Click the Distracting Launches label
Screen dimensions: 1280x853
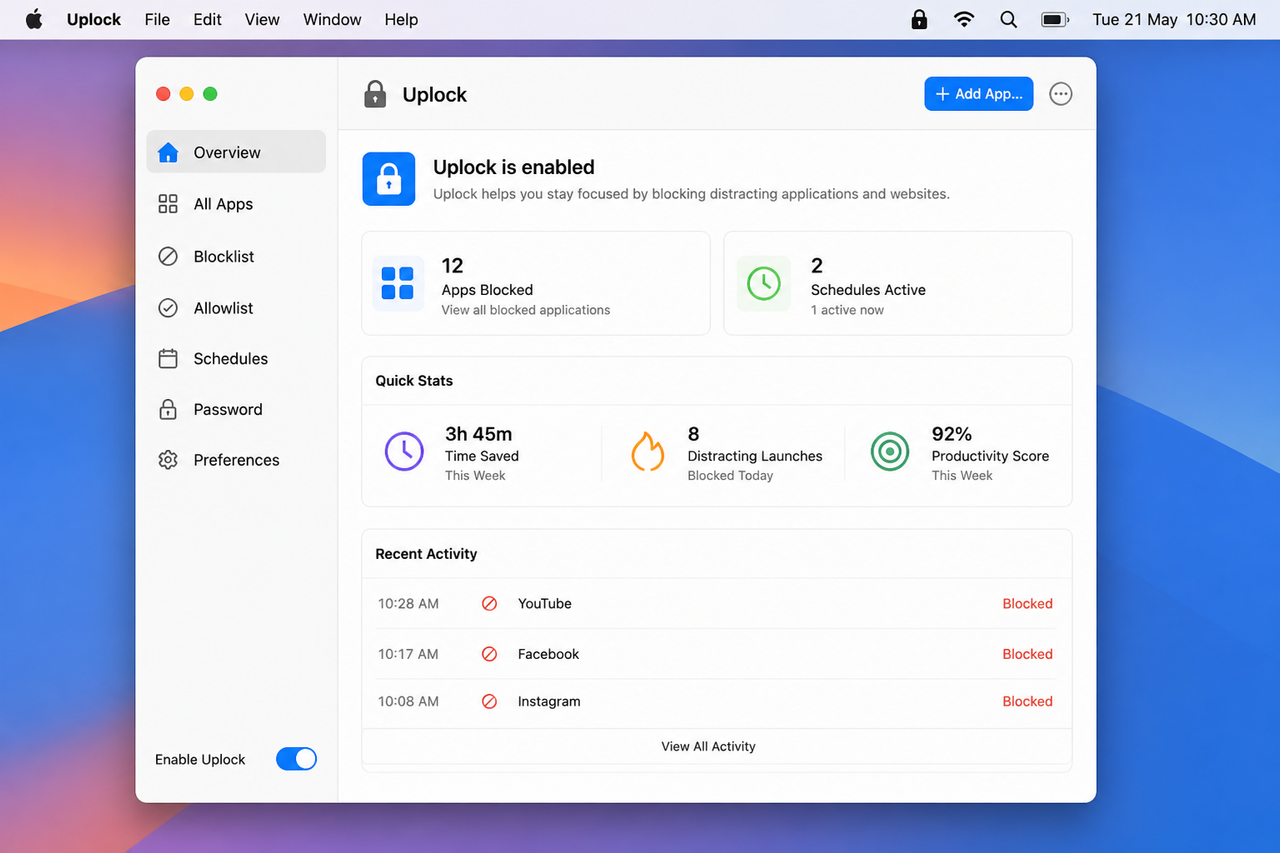tap(755, 456)
